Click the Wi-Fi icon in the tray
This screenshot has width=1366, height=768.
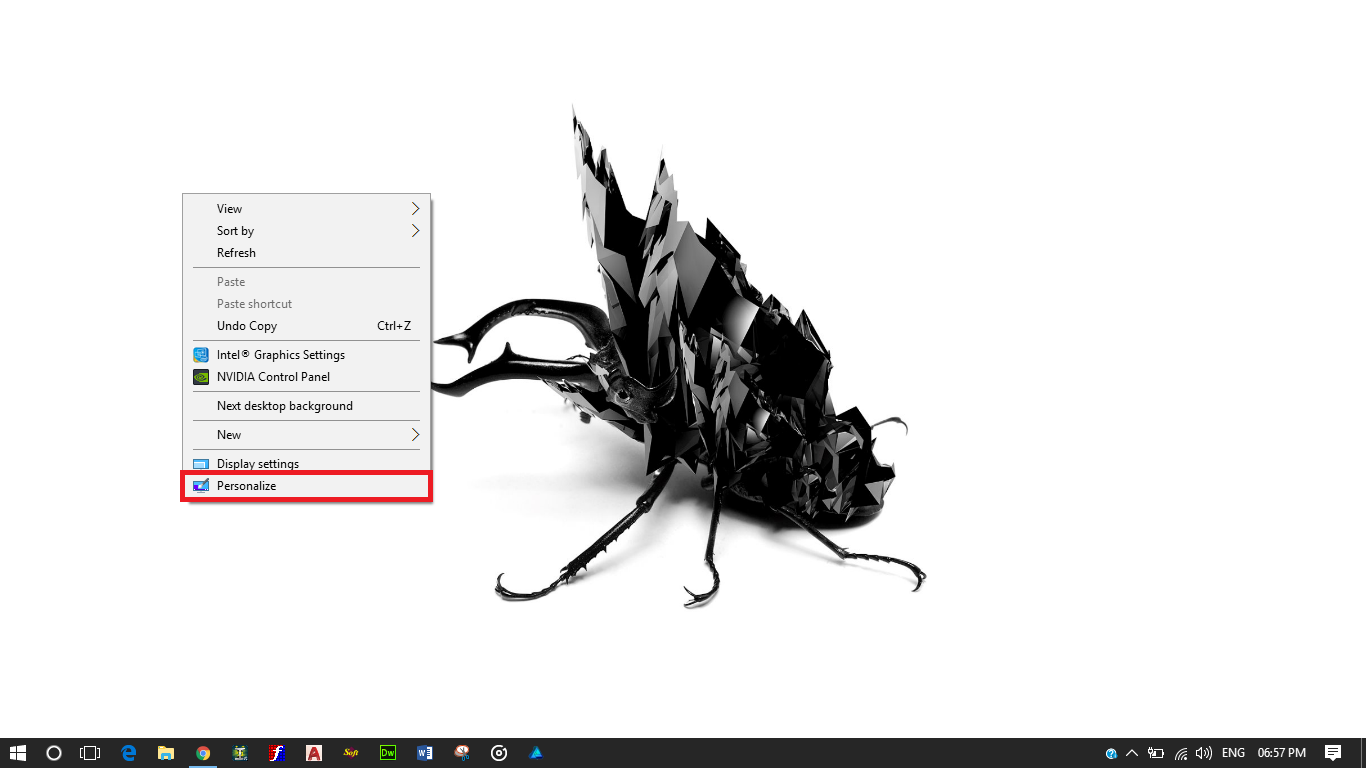(x=1179, y=753)
